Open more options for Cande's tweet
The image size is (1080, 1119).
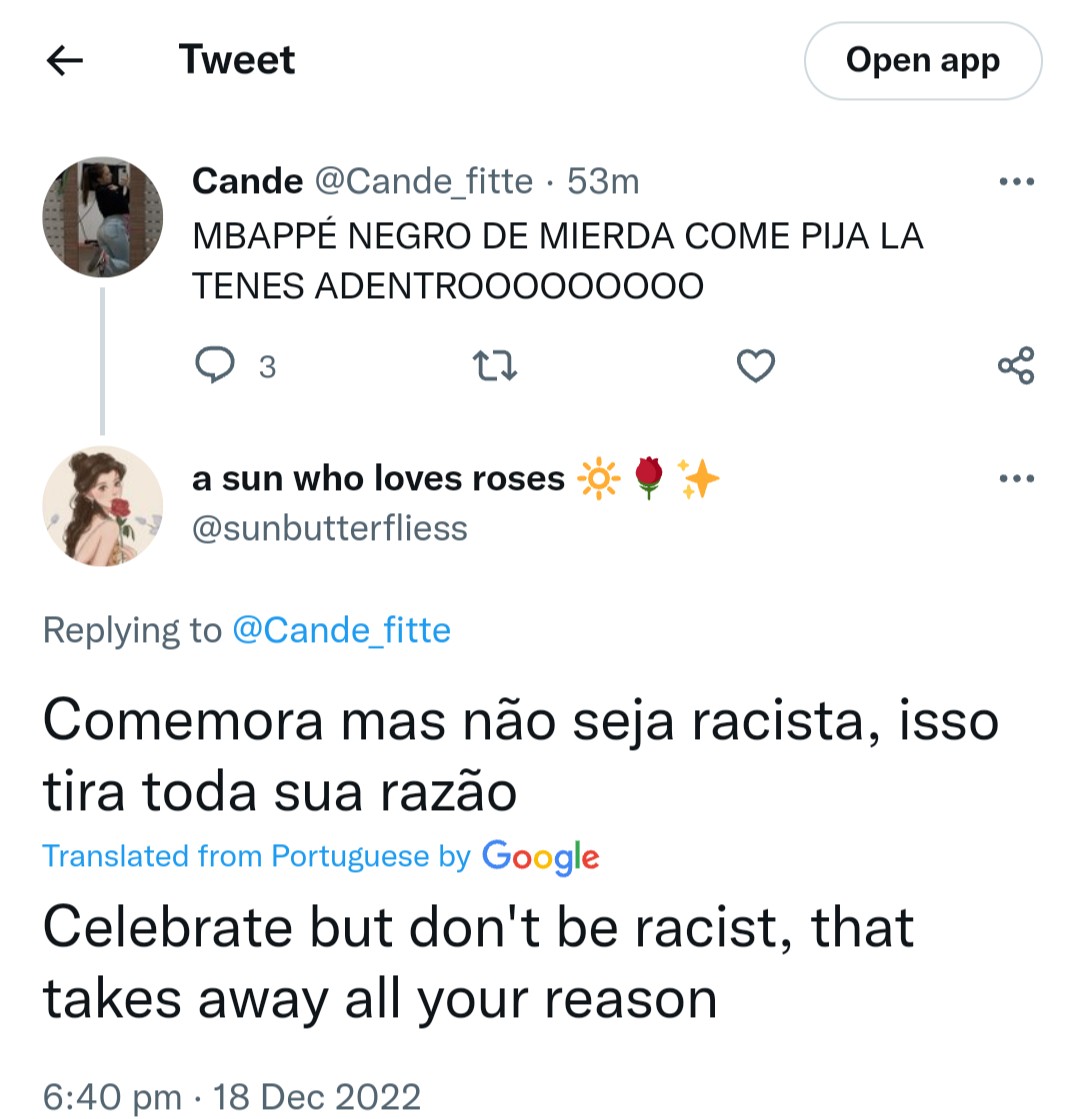click(x=1016, y=181)
